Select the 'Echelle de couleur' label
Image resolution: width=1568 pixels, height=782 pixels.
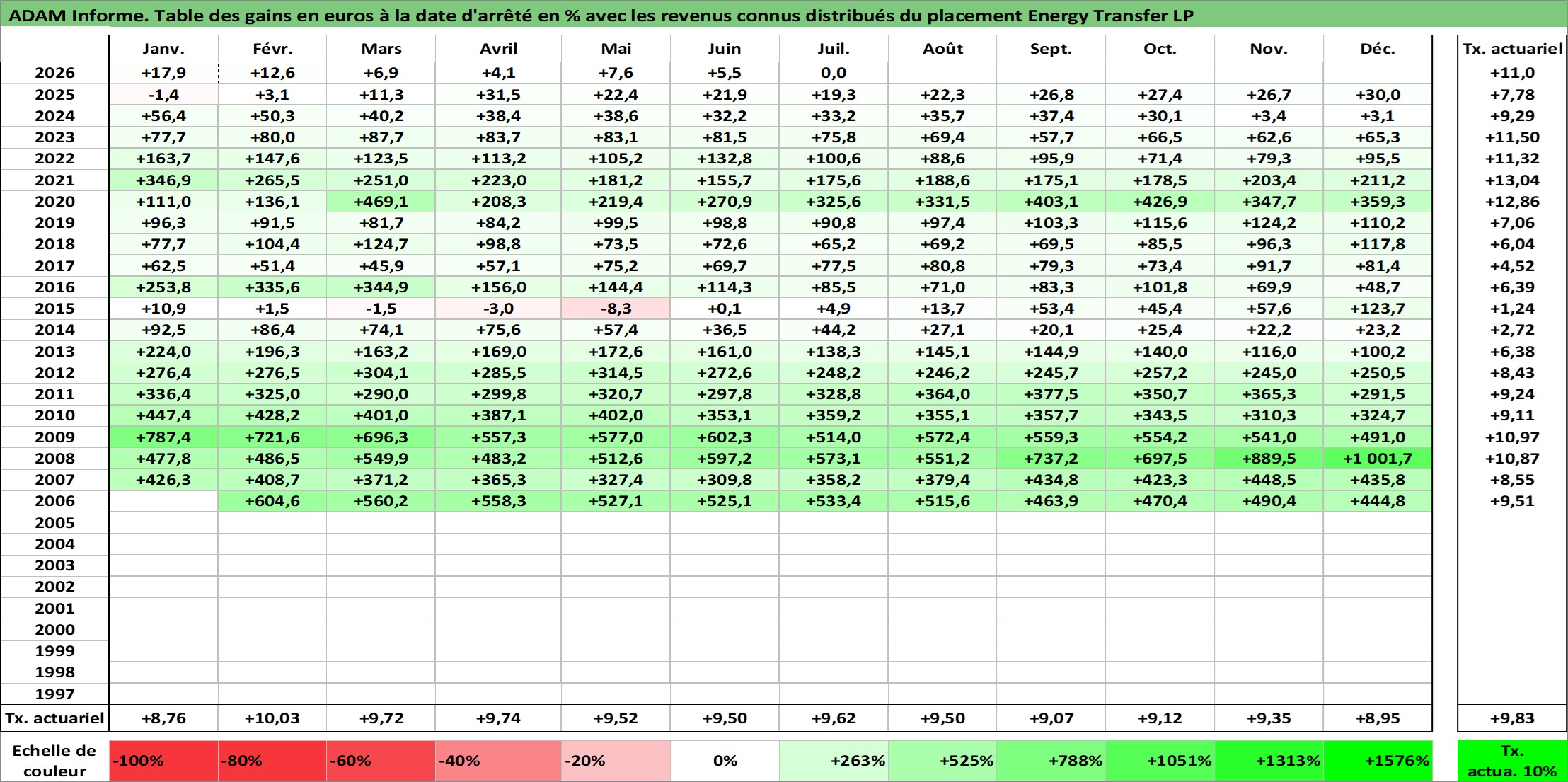(54, 761)
